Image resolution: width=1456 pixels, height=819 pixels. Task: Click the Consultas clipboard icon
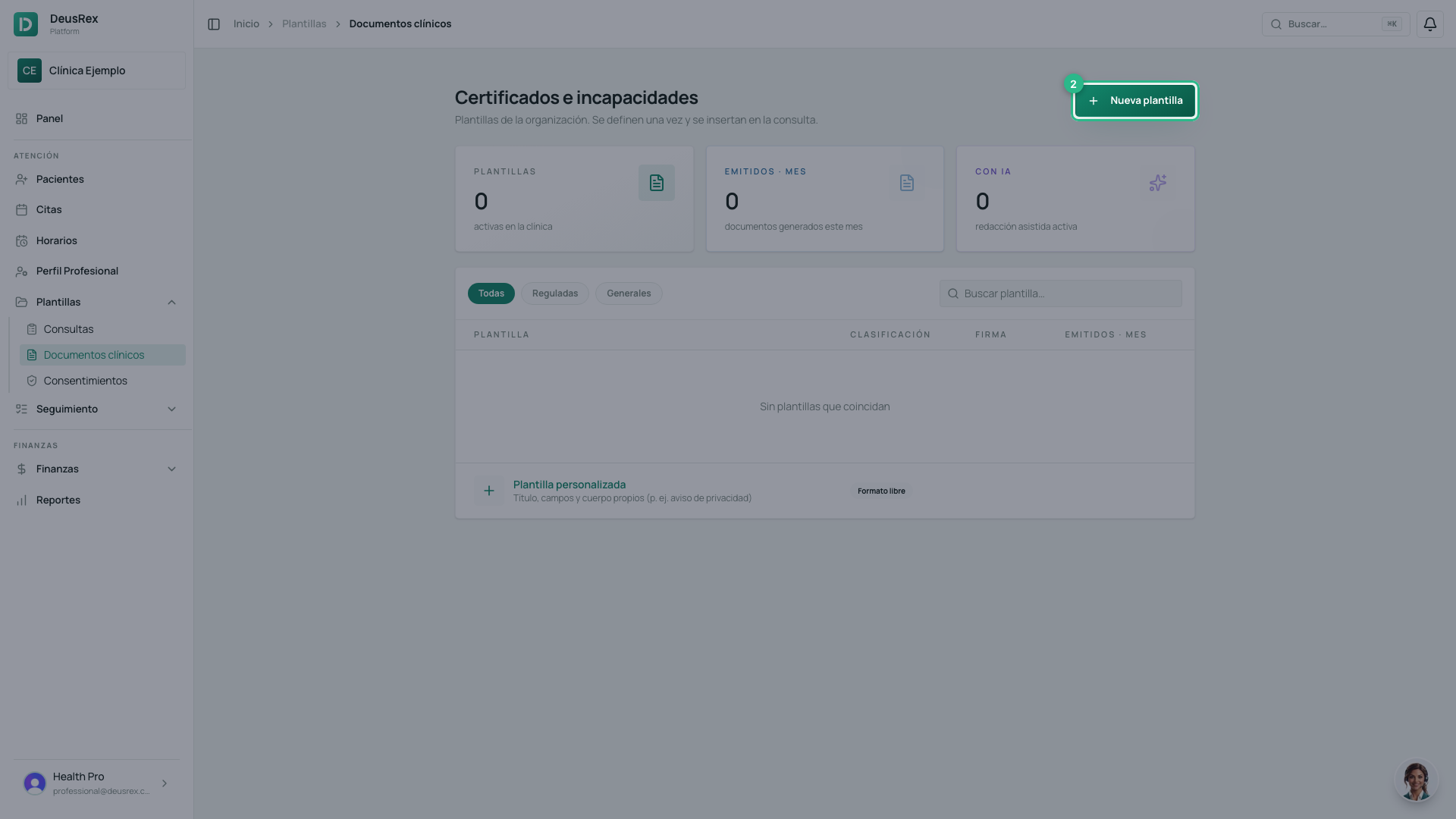(32, 330)
